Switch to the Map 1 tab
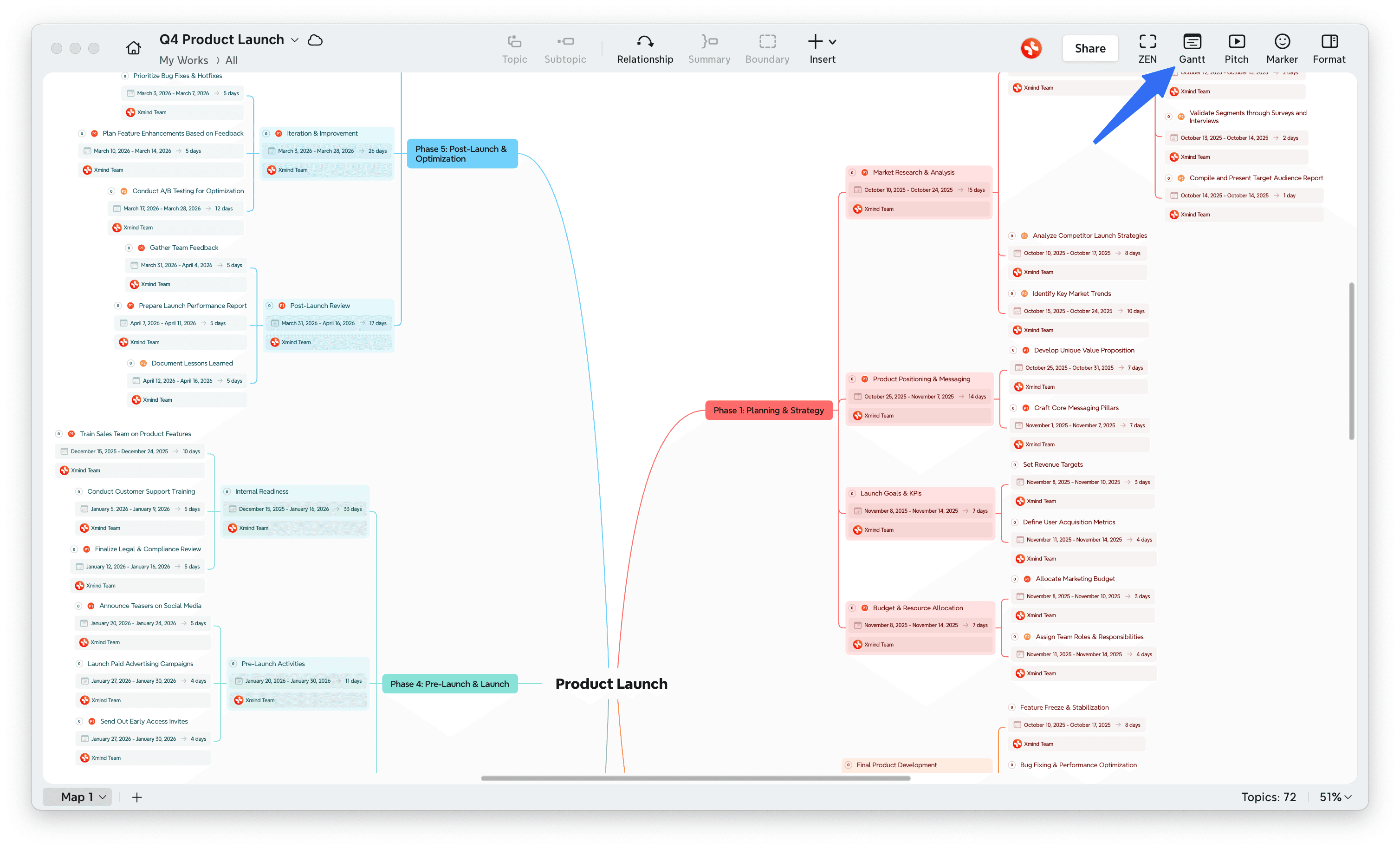Screen dimensions: 1400x849 (78, 797)
